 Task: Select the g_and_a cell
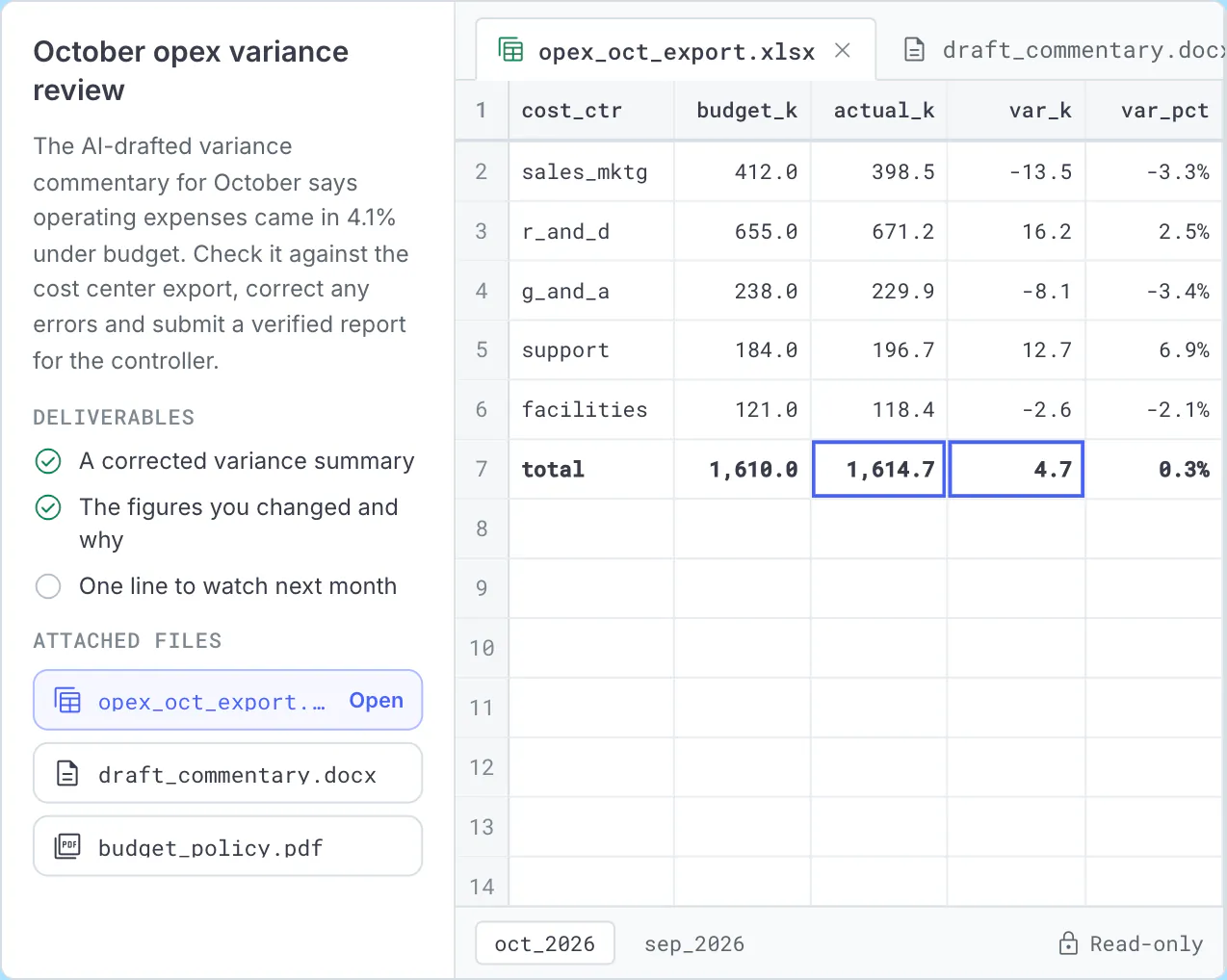(591, 292)
